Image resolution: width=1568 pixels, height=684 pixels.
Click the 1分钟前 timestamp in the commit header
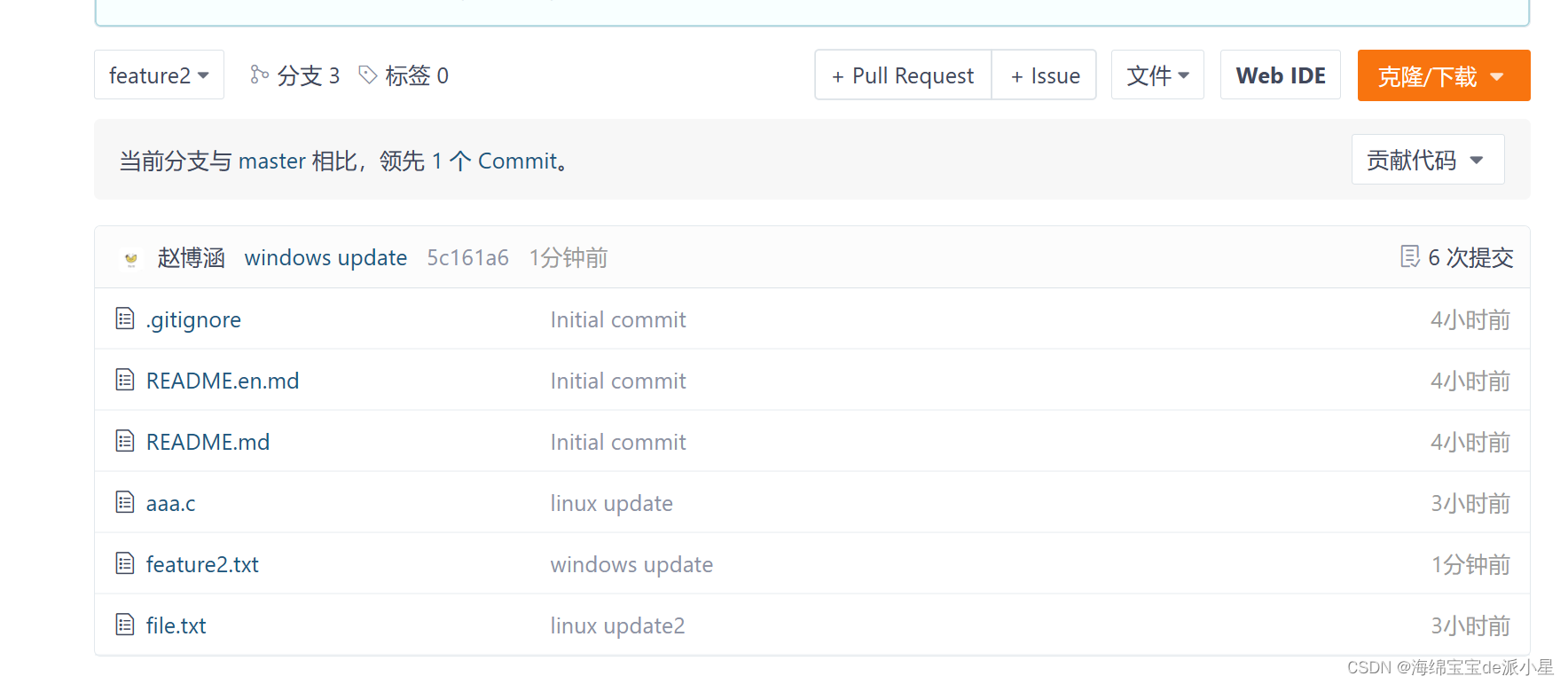(x=568, y=258)
